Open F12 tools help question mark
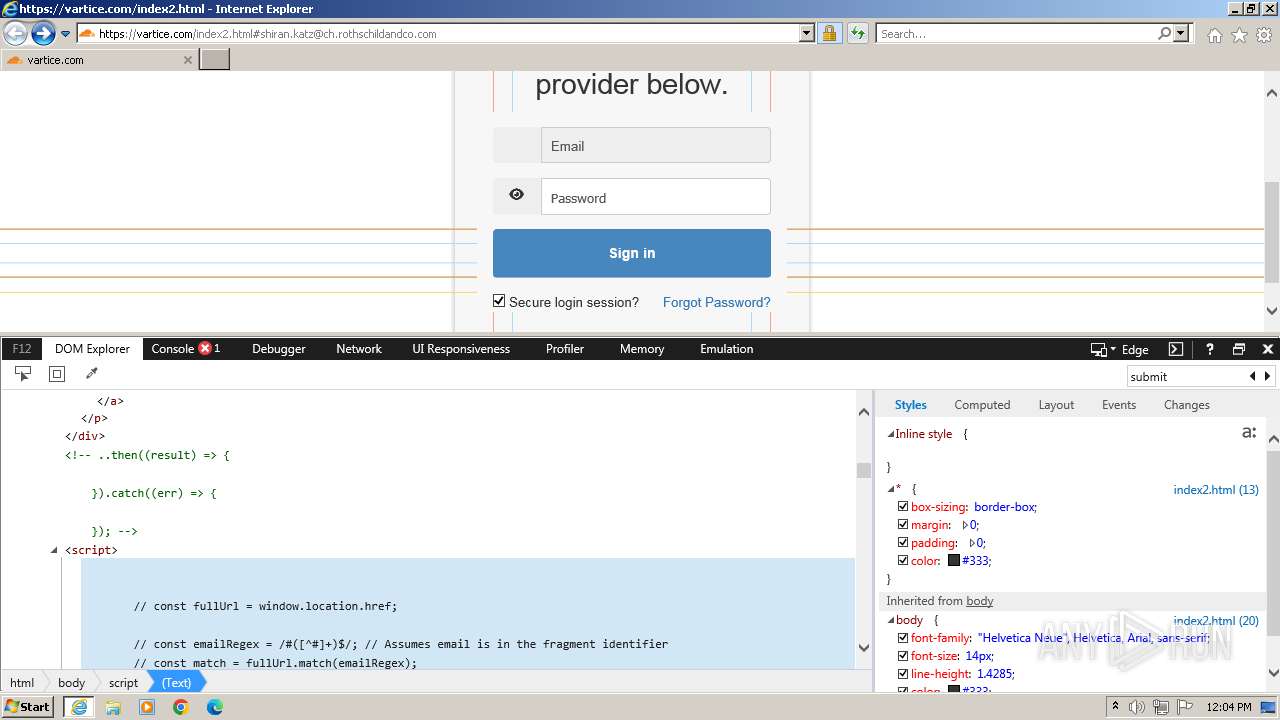 (x=1209, y=349)
